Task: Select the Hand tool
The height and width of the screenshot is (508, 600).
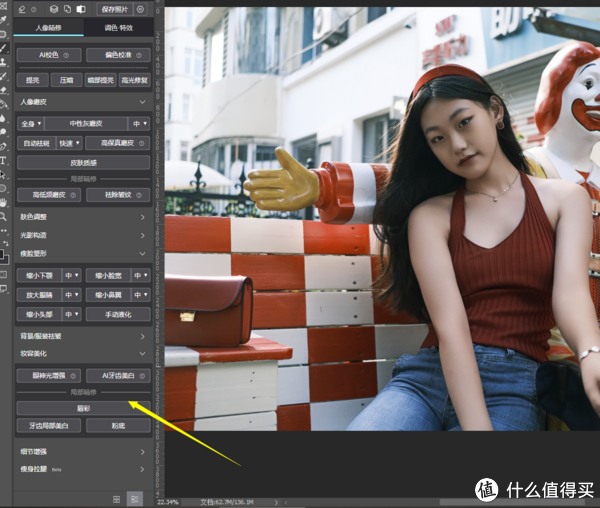Action: point(4,201)
